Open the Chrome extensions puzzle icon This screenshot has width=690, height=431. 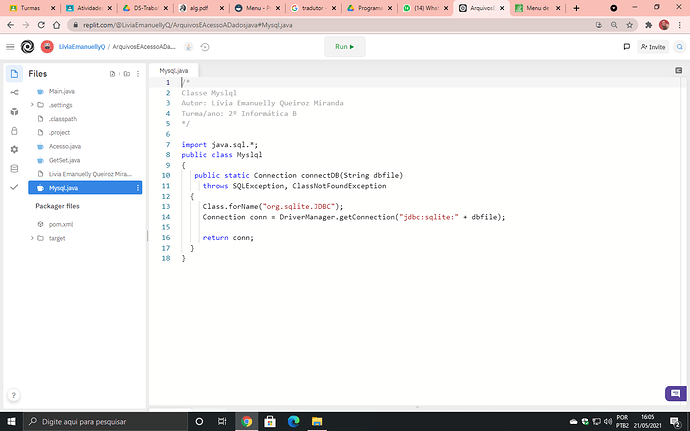(648, 25)
